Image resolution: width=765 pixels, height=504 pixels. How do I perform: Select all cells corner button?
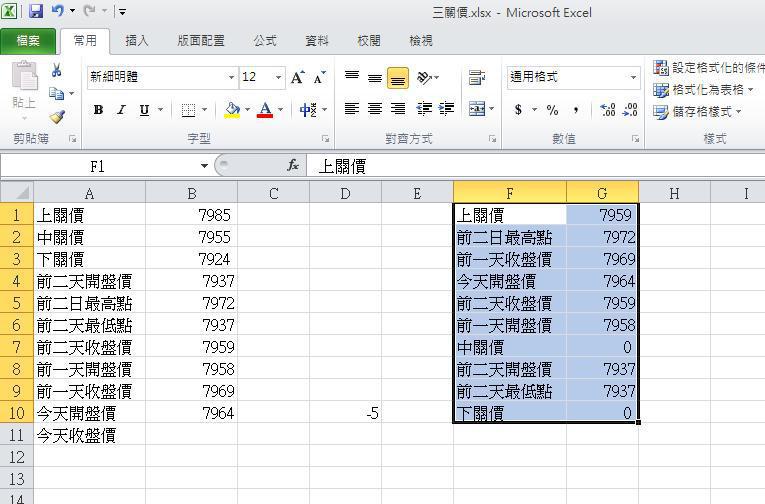pyautogui.click(x=17, y=193)
